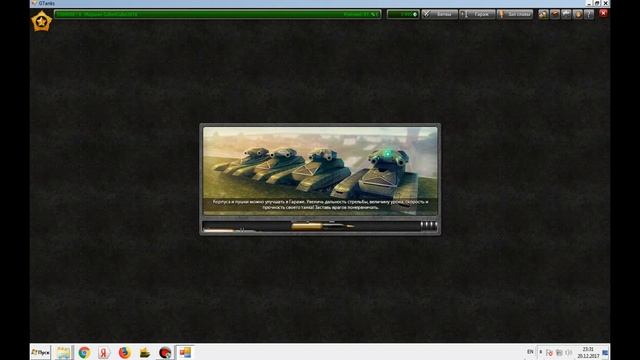Launch Yandex browser from the taskbar
Screen dimensions: 640x360
click(104, 352)
